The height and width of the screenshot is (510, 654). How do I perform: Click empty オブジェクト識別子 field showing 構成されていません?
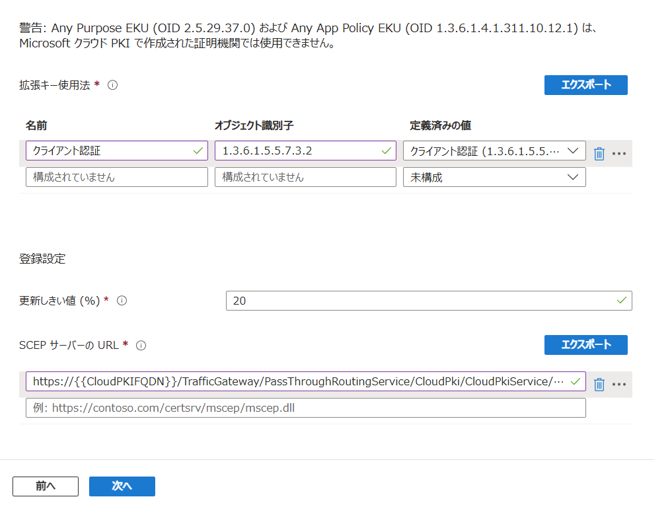(x=305, y=177)
